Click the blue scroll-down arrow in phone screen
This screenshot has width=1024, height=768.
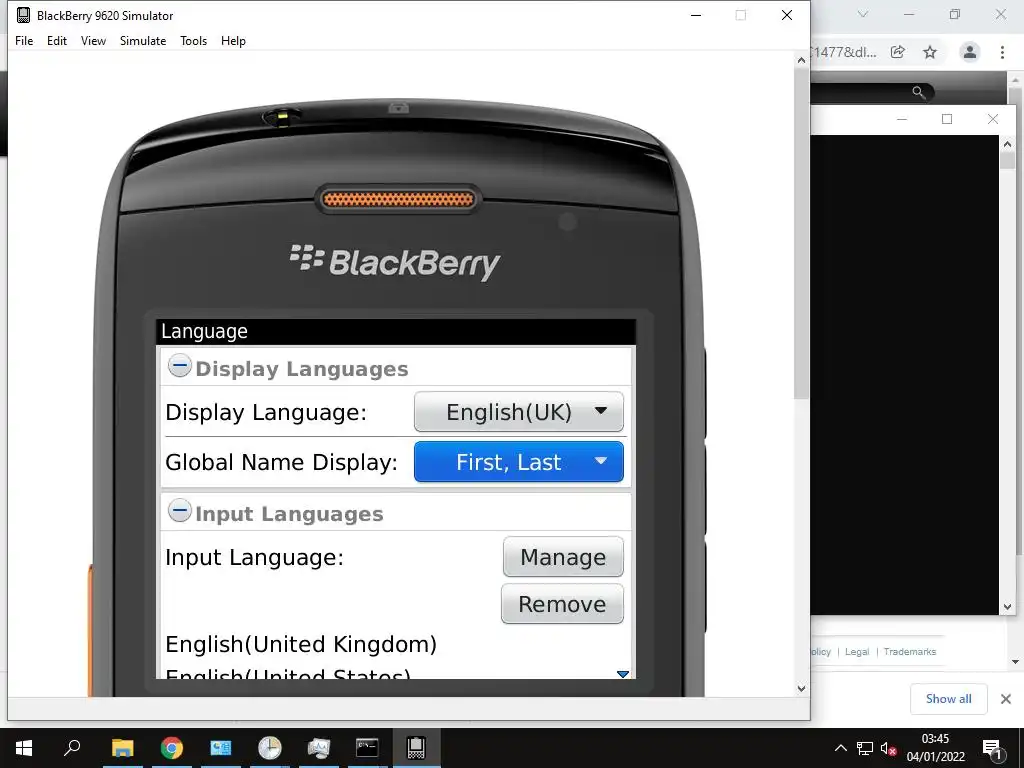click(x=623, y=674)
